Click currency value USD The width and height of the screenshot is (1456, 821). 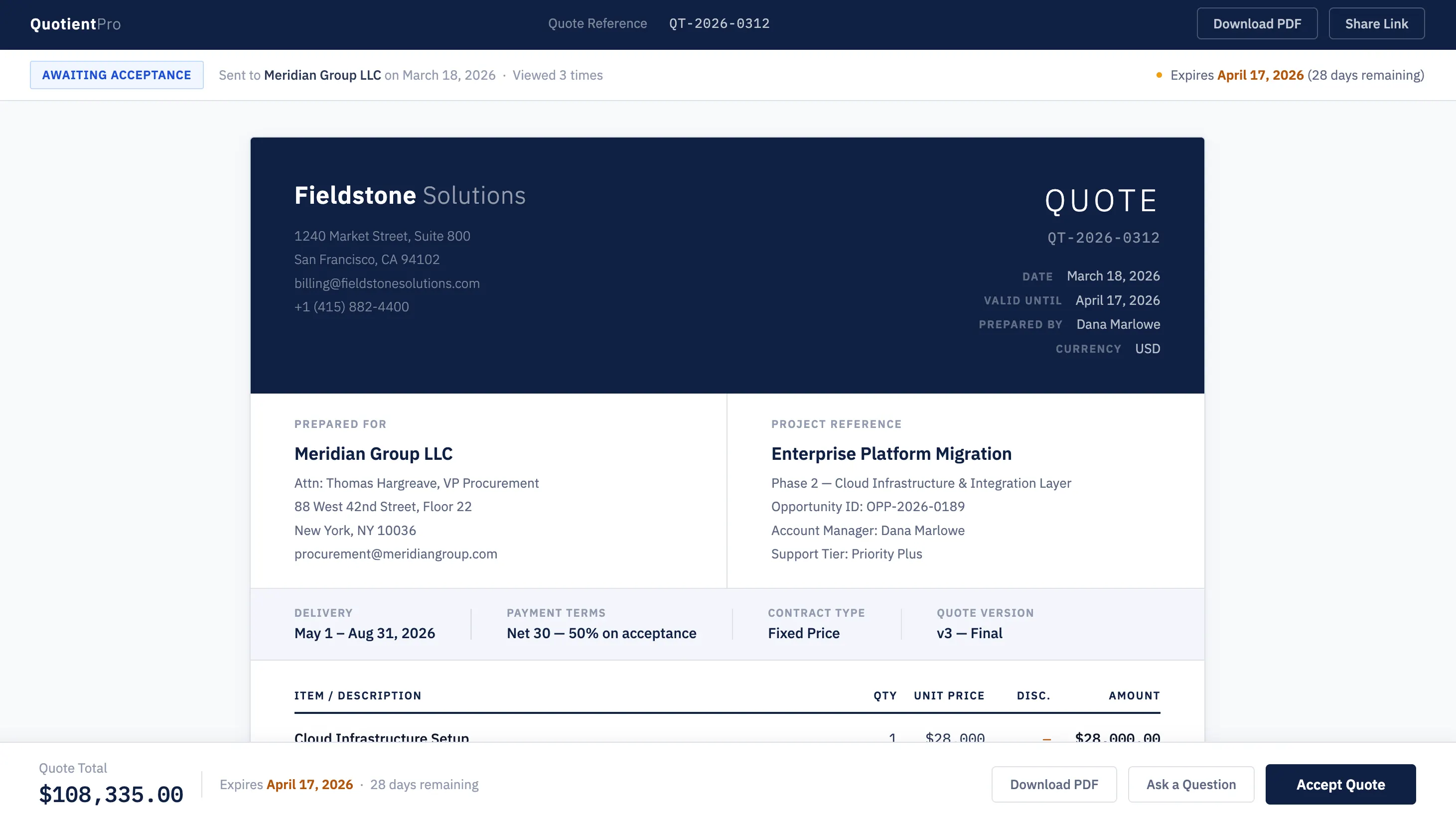(1148, 349)
